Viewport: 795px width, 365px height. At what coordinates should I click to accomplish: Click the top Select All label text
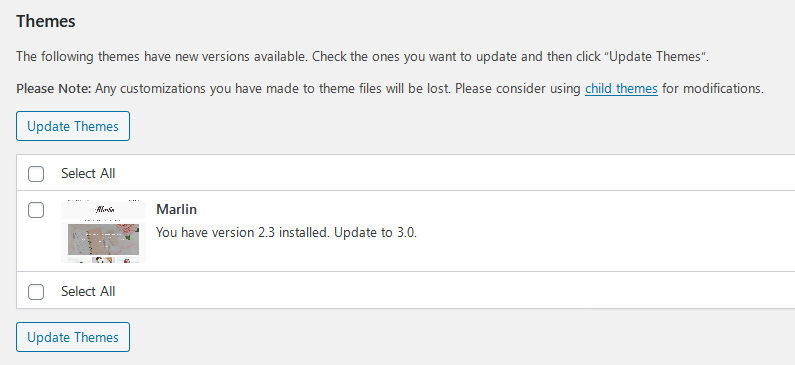click(88, 173)
